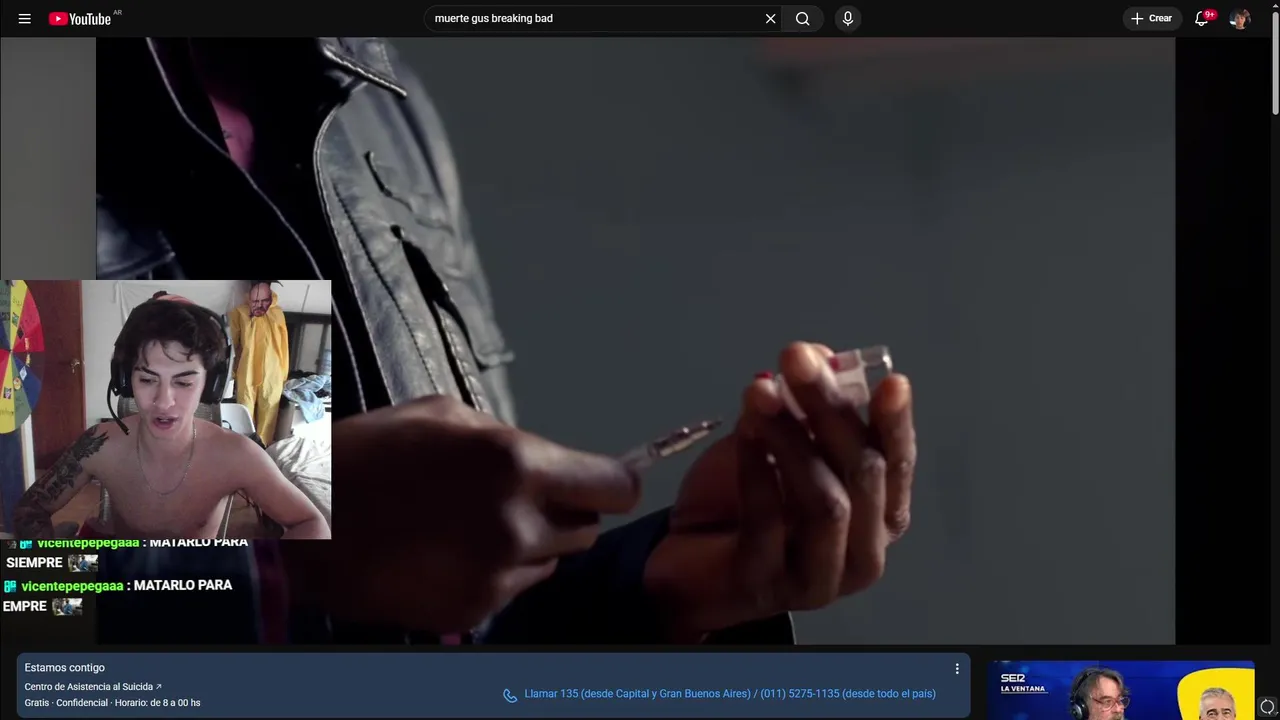
Task: Click the circular icon at bottom-right corner
Action: point(1267,707)
